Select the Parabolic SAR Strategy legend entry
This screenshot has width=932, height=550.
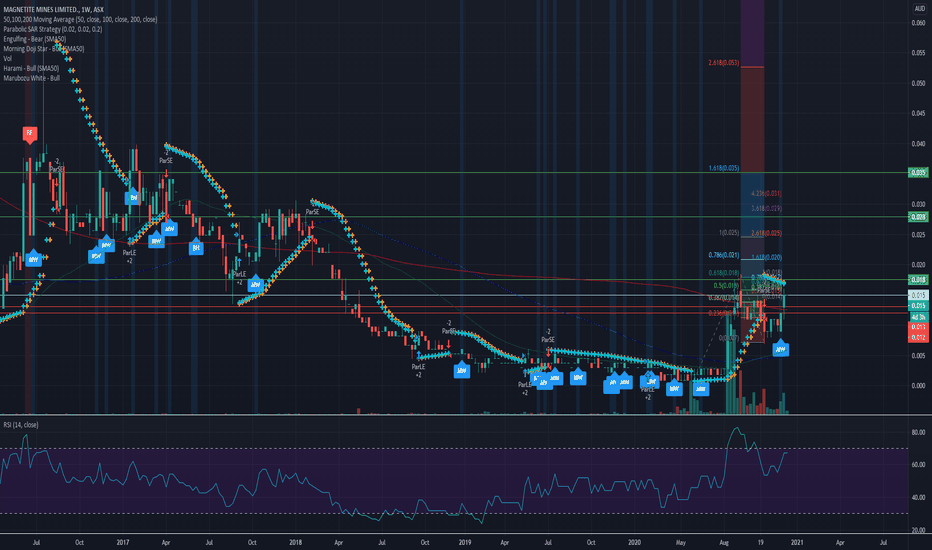52,29
